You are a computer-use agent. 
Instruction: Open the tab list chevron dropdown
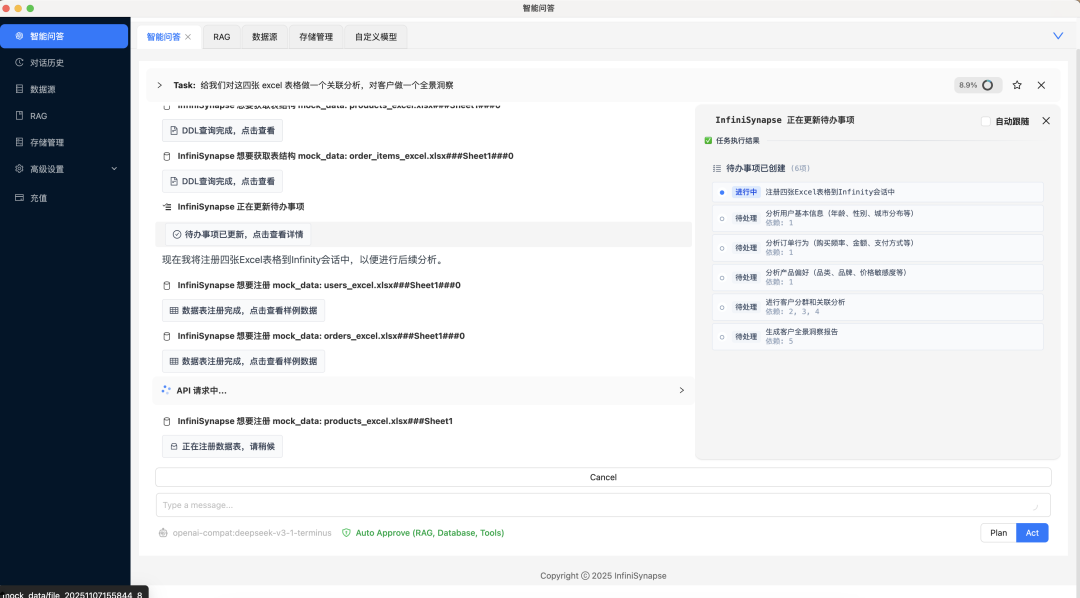[1058, 36]
